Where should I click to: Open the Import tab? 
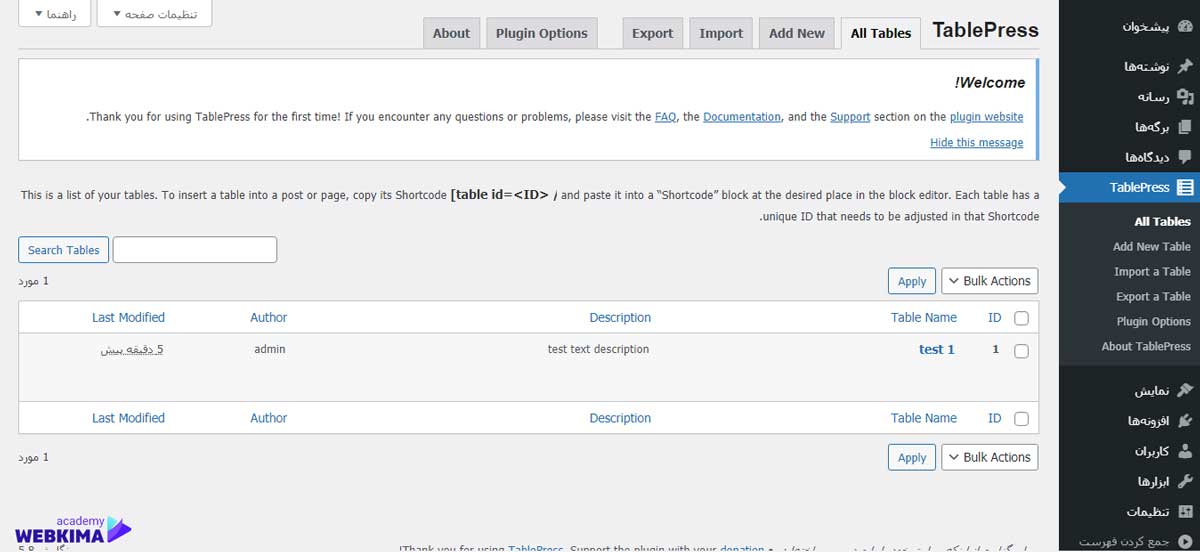[721, 33]
